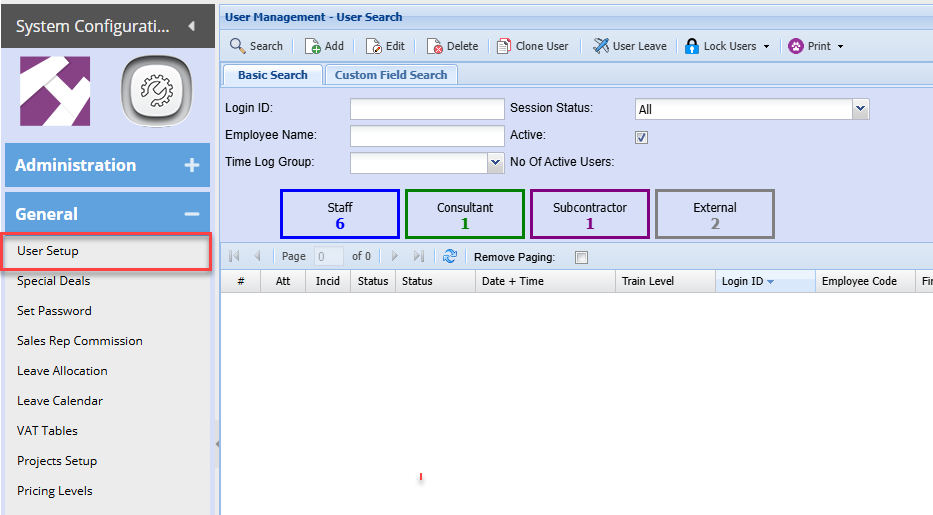This screenshot has width=933, height=515.
Task: Collapse the General section with minus icon
Action: (x=192, y=214)
